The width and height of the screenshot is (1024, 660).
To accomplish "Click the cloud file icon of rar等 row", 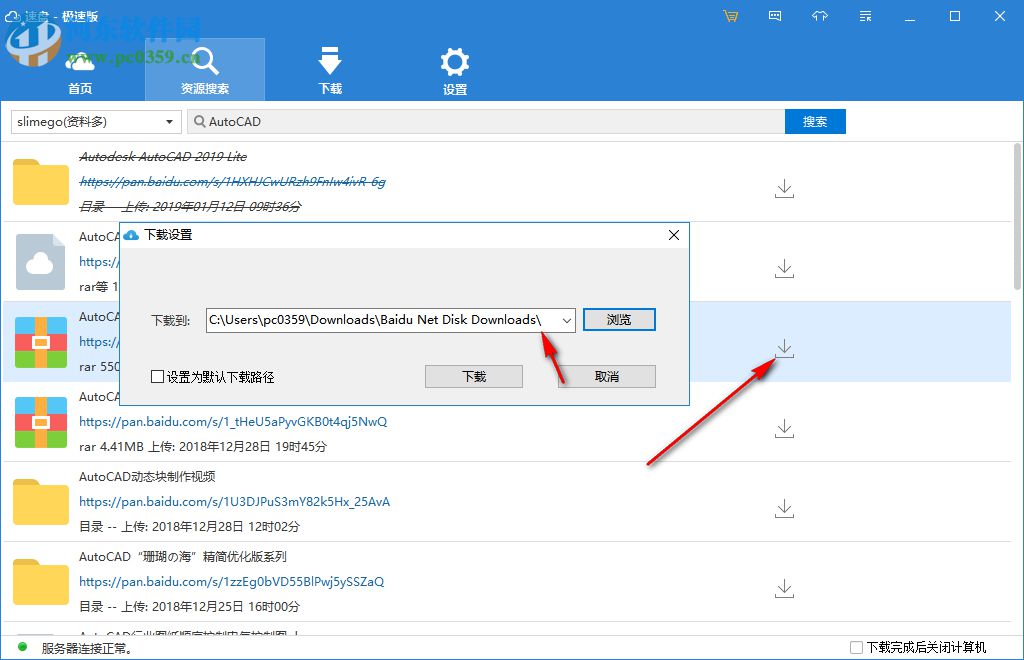I will pyautogui.click(x=40, y=262).
